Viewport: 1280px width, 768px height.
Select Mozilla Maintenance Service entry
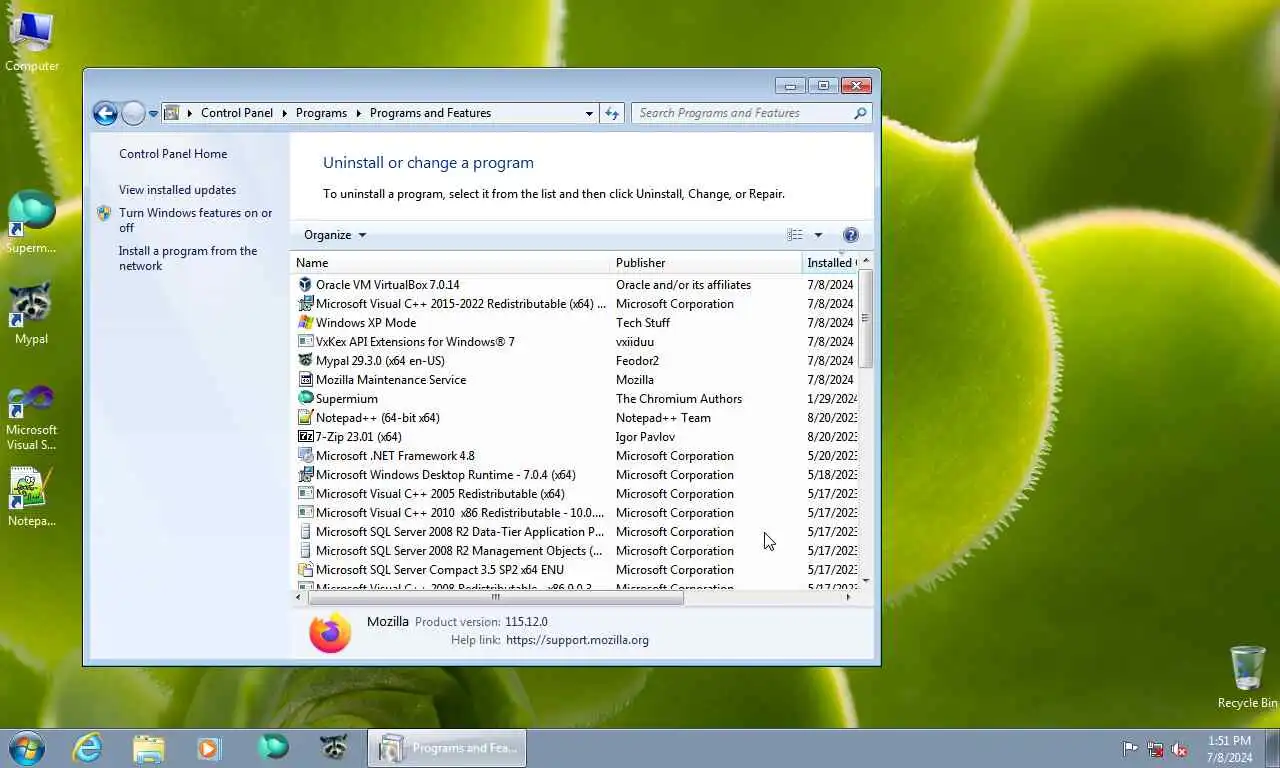click(x=575, y=380)
